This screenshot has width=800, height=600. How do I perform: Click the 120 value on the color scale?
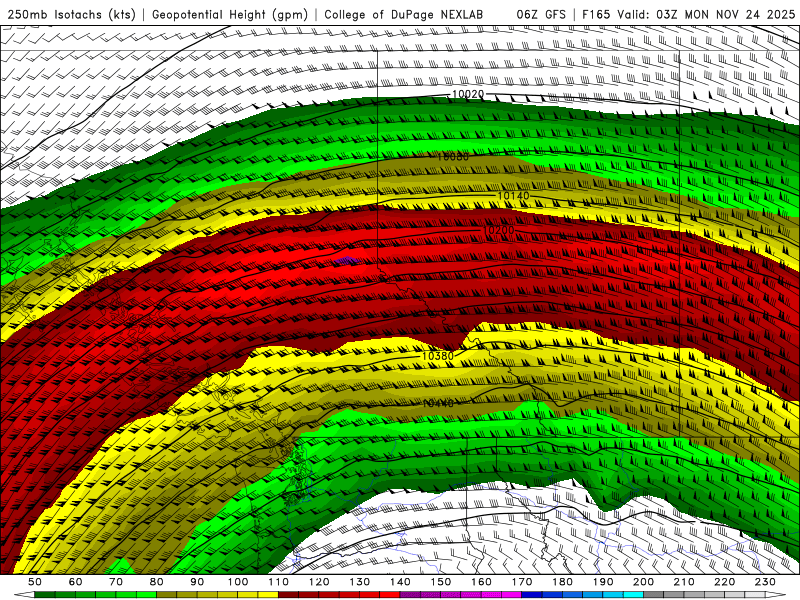pyautogui.click(x=319, y=582)
